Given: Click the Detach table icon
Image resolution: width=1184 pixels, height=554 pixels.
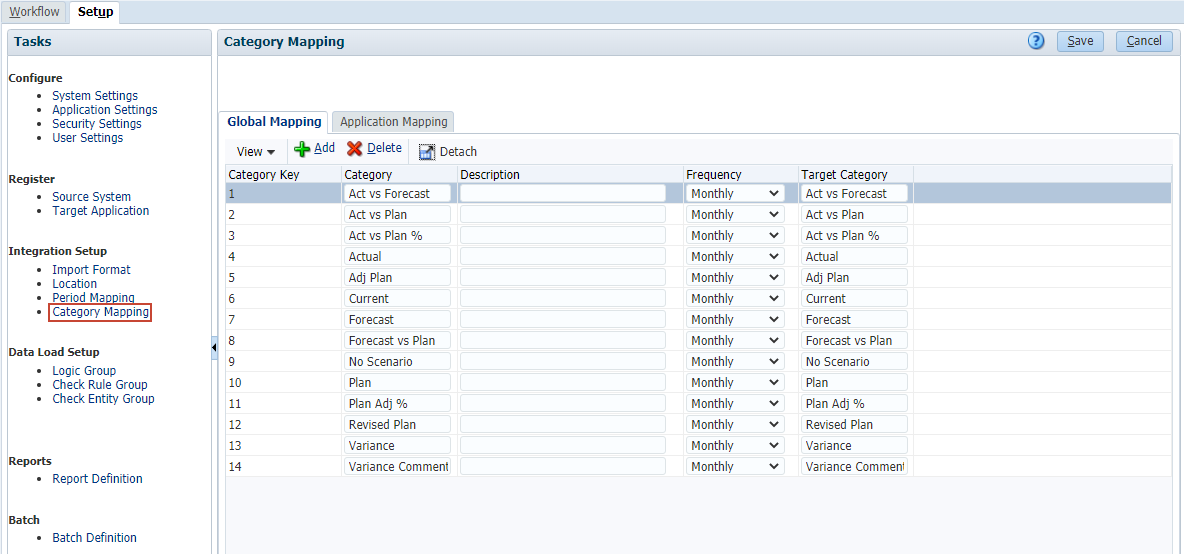Looking at the screenshot, I should tap(427, 152).
